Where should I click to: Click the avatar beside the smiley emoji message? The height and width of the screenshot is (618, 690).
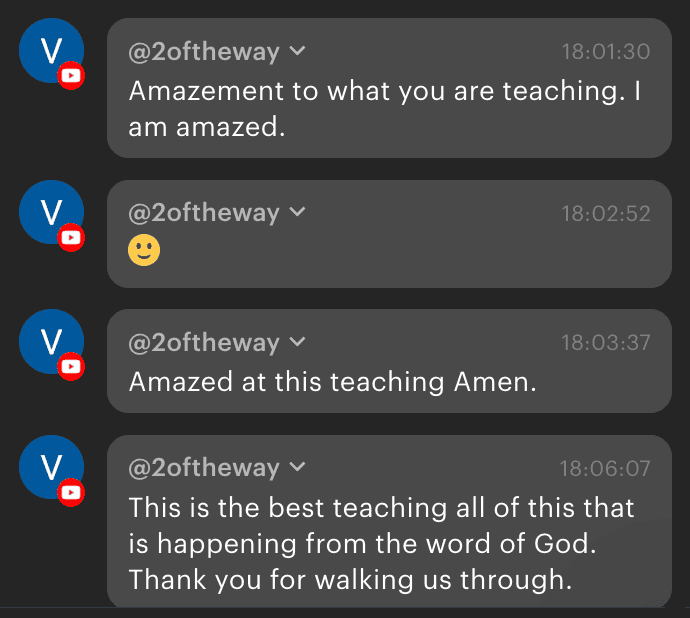50,212
